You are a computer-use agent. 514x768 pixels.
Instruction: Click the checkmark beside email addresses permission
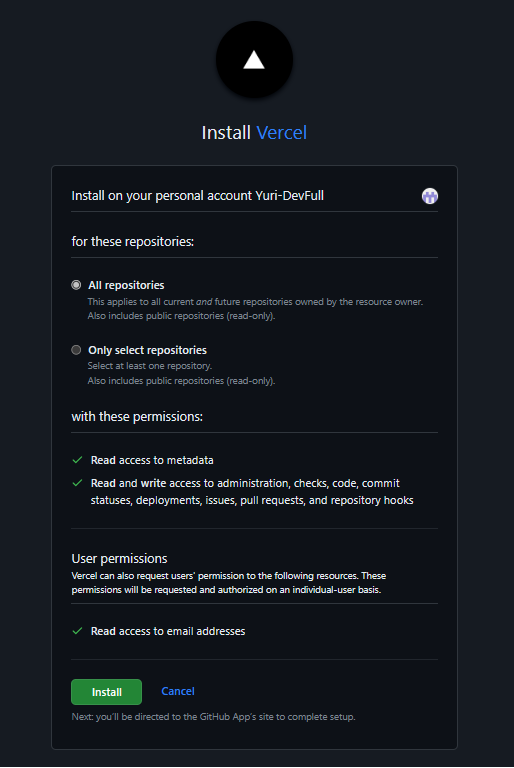(x=77, y=631)
